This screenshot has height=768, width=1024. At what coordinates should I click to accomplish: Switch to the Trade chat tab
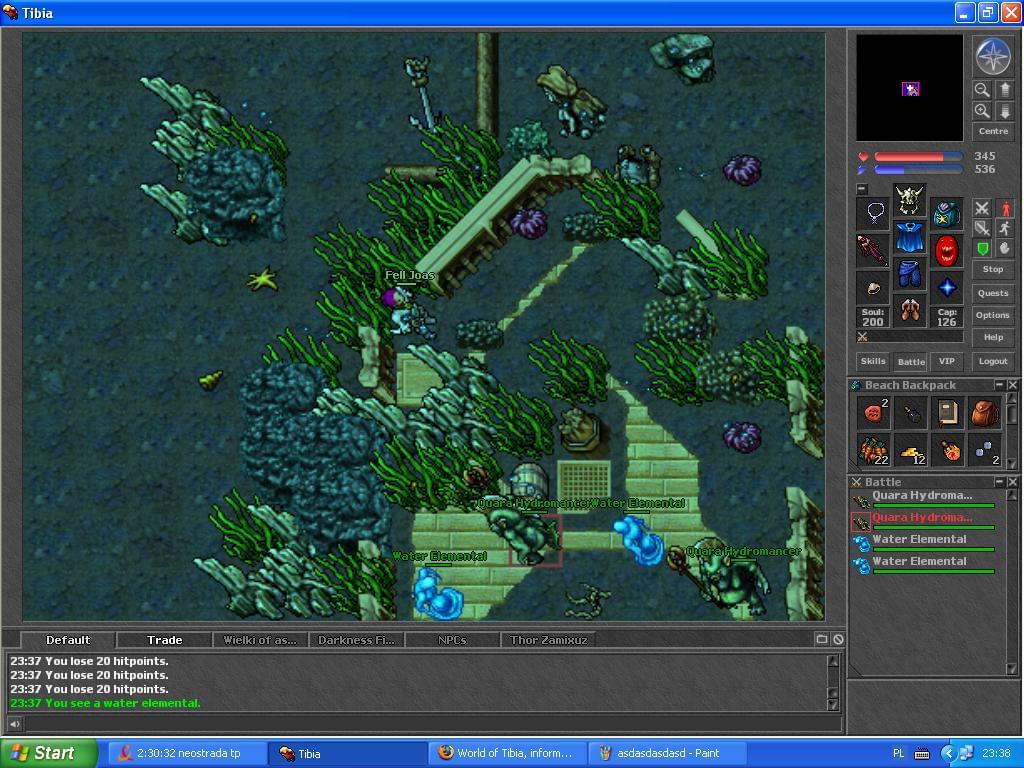point(165,640)
